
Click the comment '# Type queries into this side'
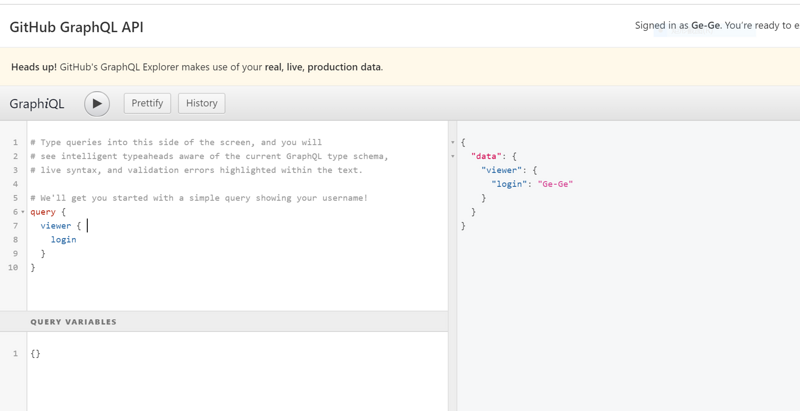point(176,142)
